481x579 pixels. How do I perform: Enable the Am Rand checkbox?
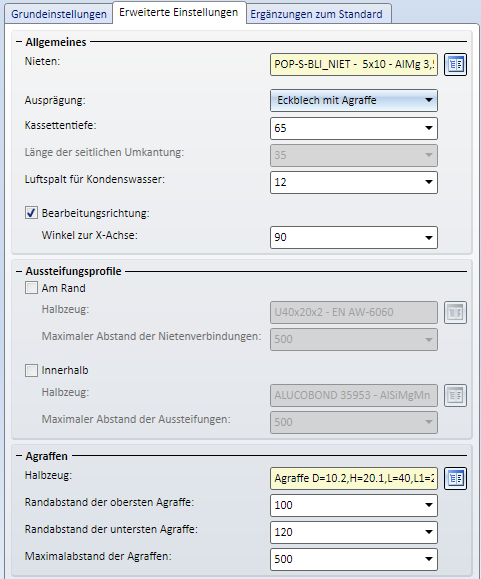click(x=31, y=288)
